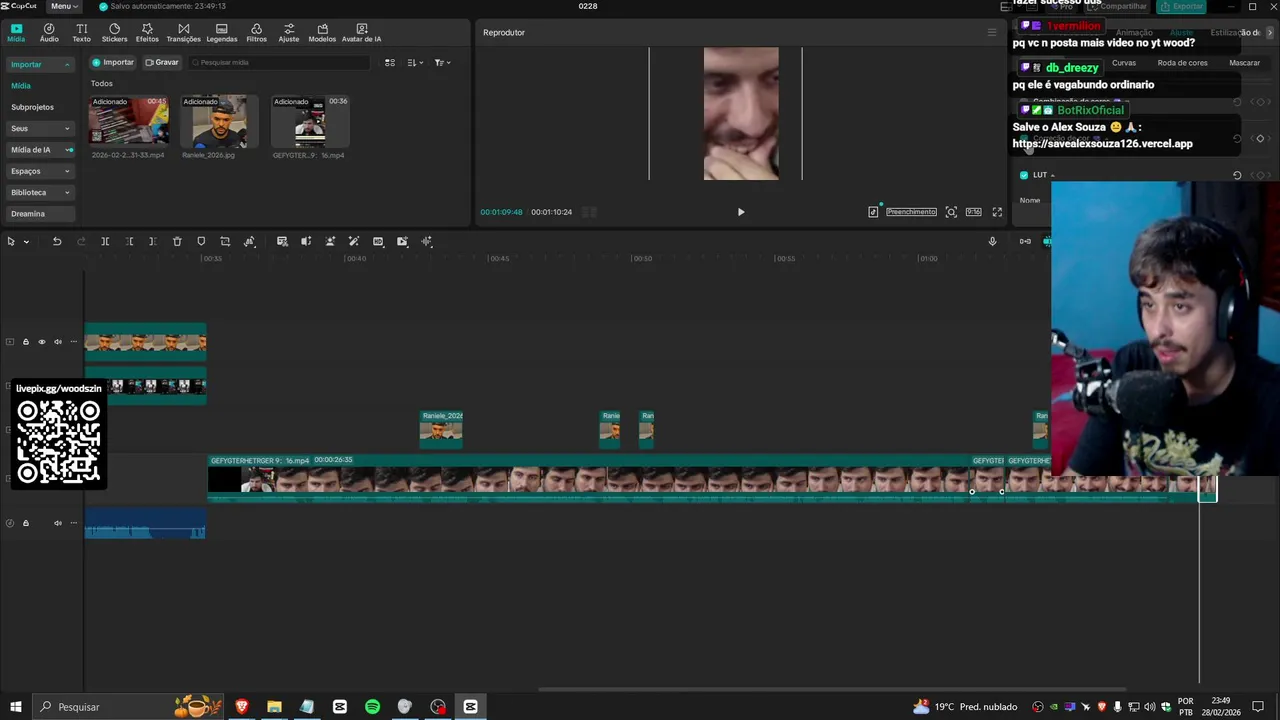This screenshot has width=1280, height=720.
Task: Switch media view with the grid layout icon
Action: coord(390,62)
